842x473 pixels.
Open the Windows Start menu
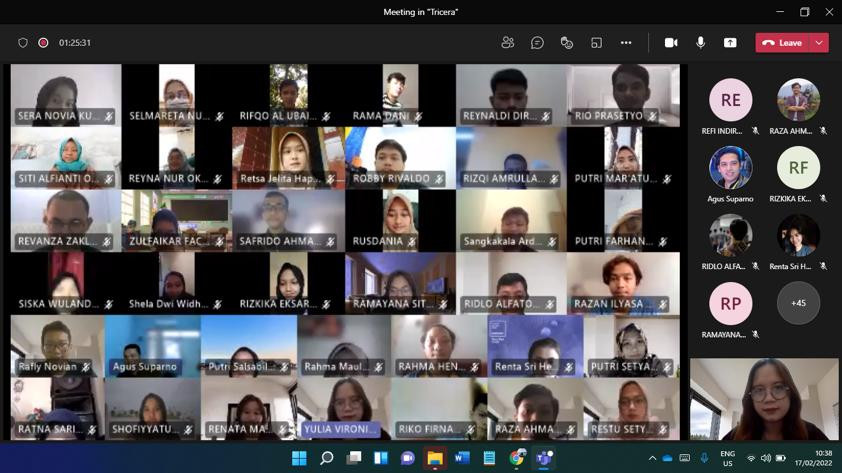[x=299, y=458]
